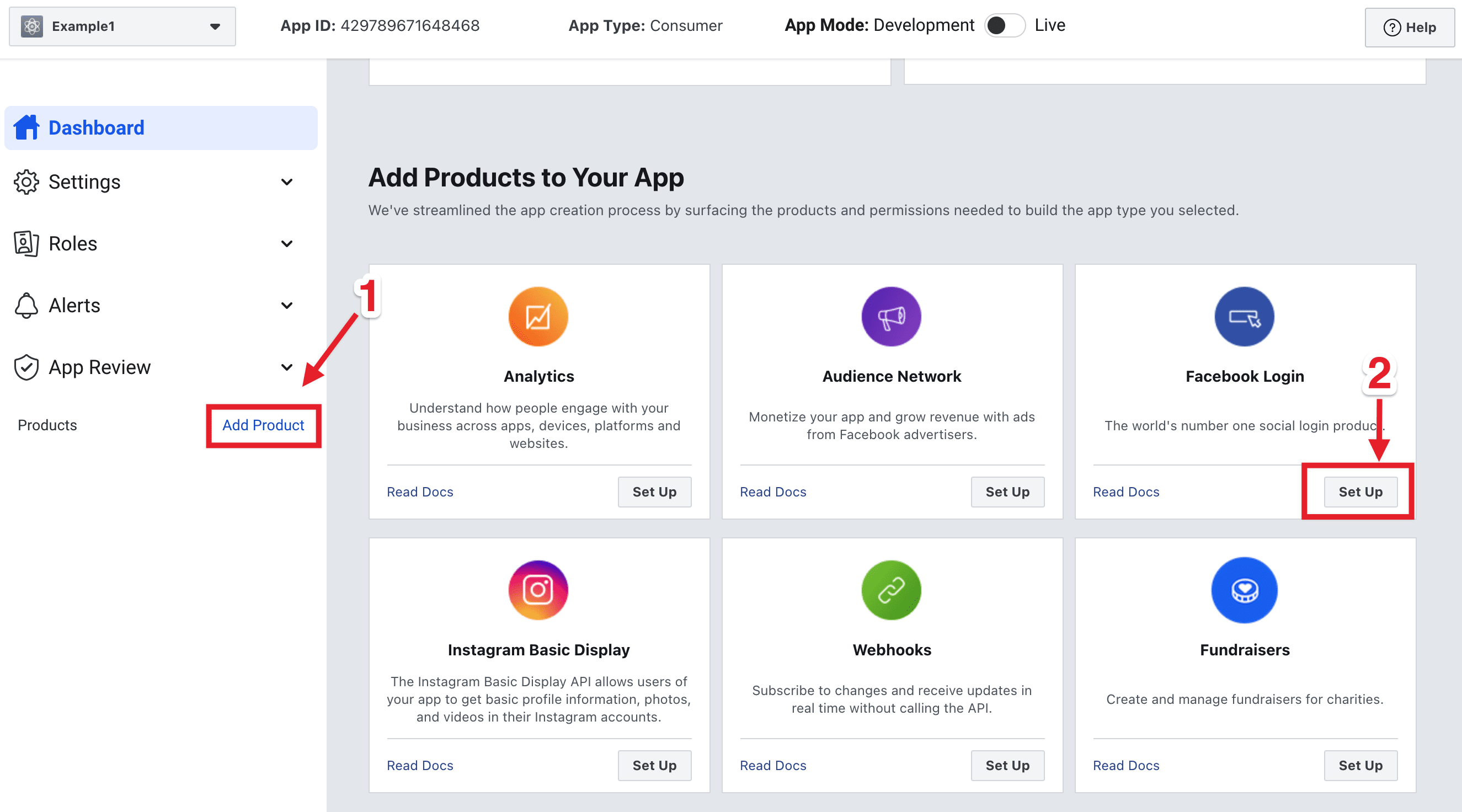Open Read Docs for Fundraisers
This screenshot has width=1462, height=812.
(x=1126, y=766)
